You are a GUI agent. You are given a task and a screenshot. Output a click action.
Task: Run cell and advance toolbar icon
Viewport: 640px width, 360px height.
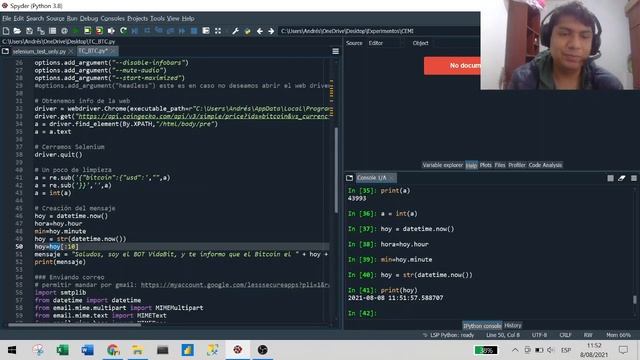coord(100,31)
